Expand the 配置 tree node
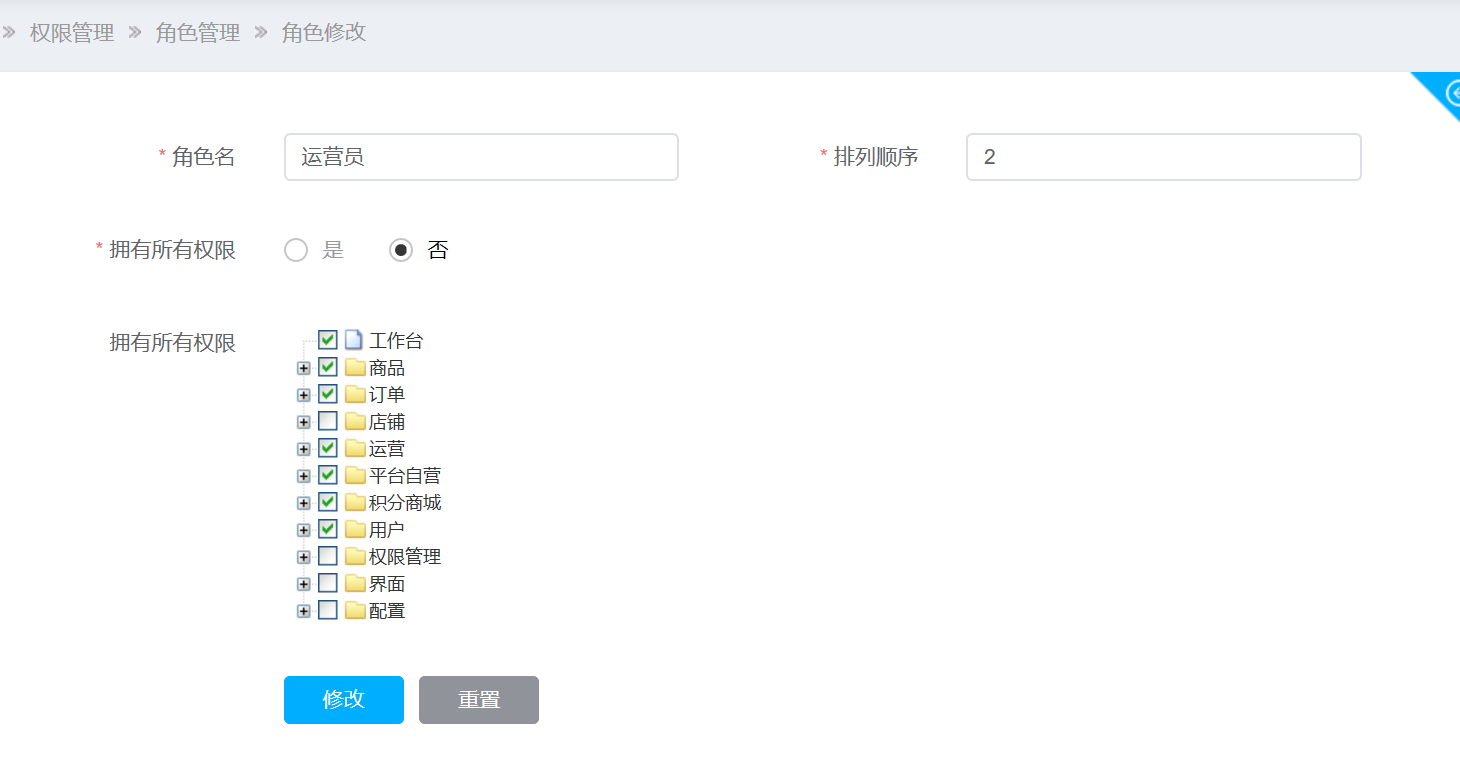The image size is (1460, 766). pyautogui.click(x=304, y=611)
